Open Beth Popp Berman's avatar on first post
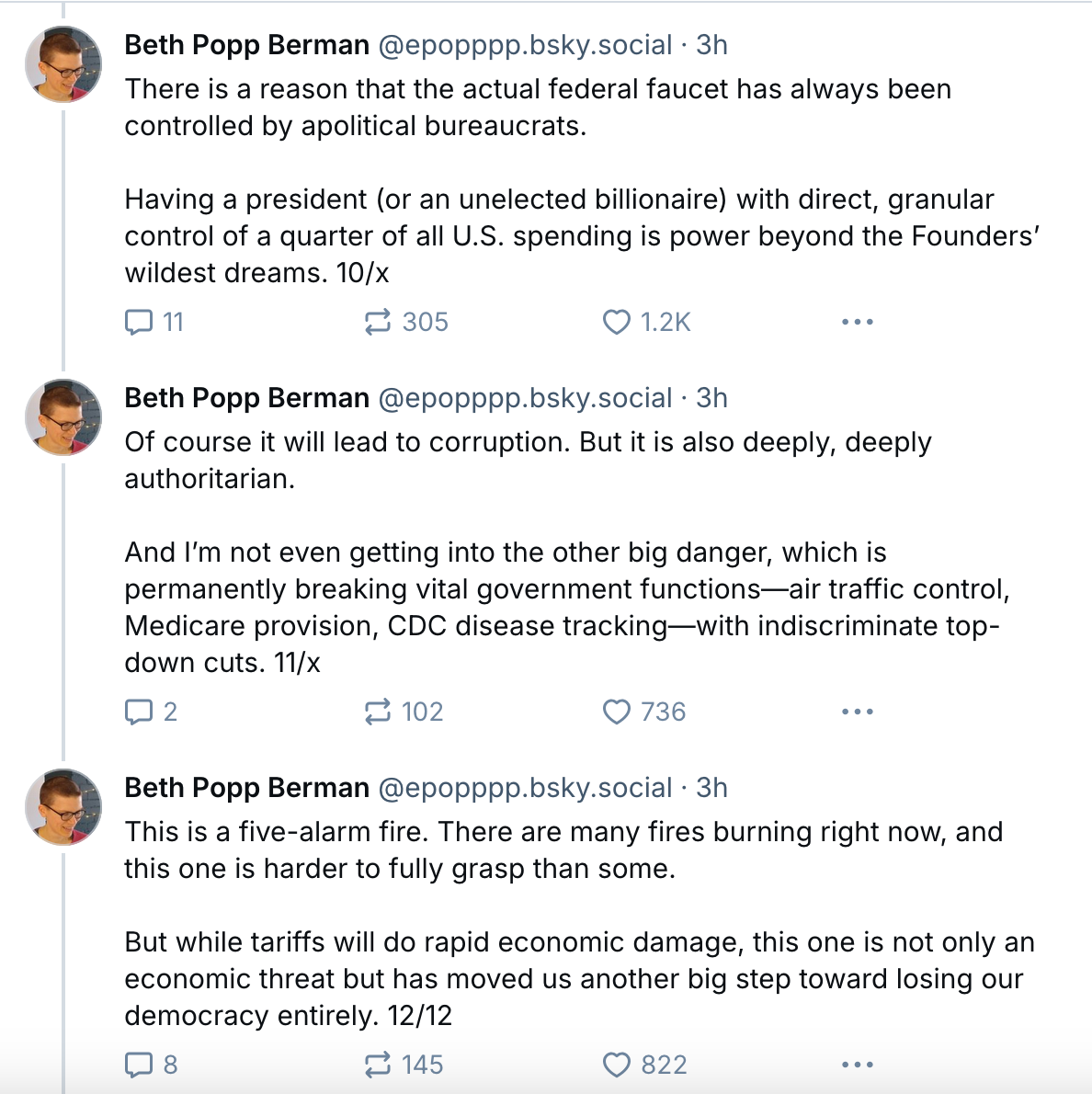The width and height of the screenshot is (1092, 1094). click(x=63, y=63)
